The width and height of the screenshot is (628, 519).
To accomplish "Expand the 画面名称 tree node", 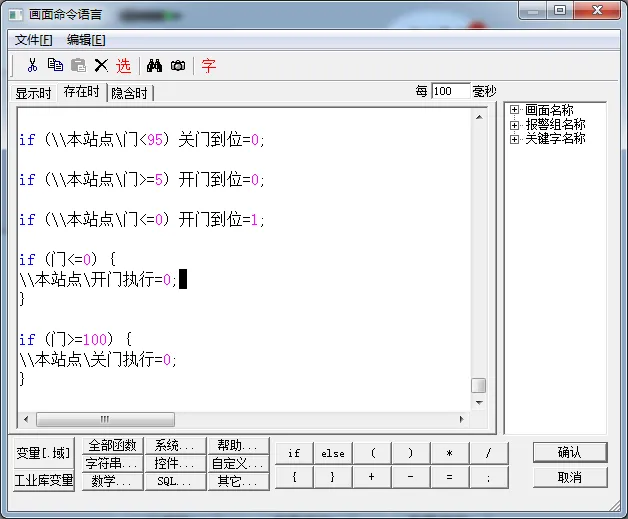I will pyautogui.click(x=514, y=110).
